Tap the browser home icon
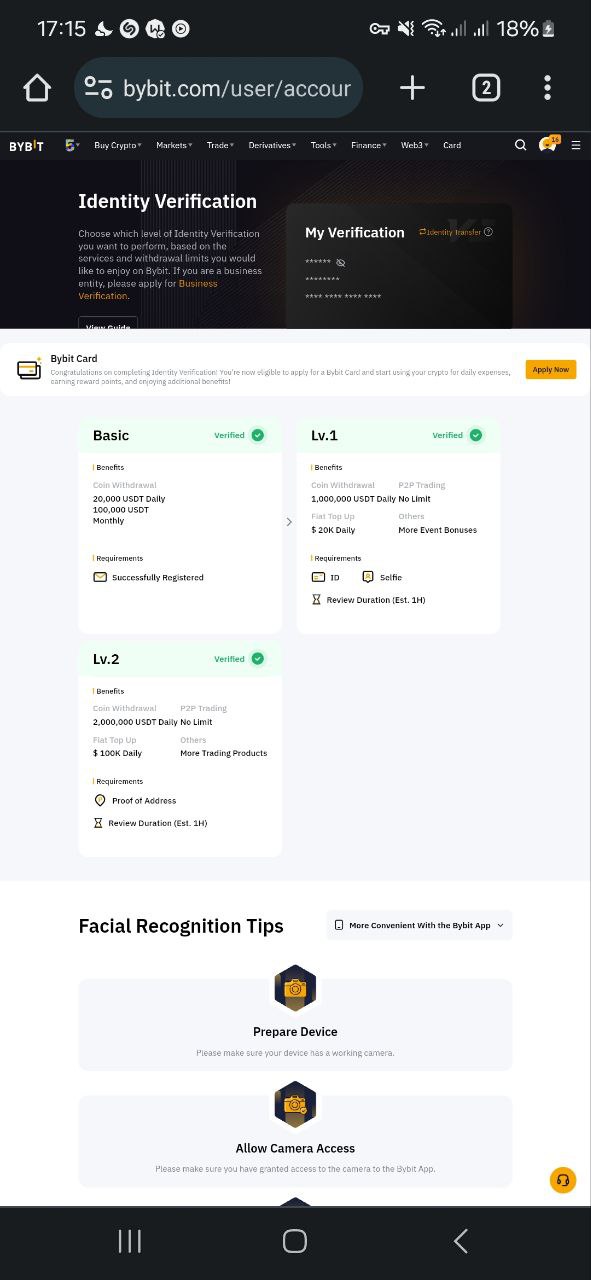Image resolution: width=591 pixels, height=1280 pixels. [x=37, y=88]
